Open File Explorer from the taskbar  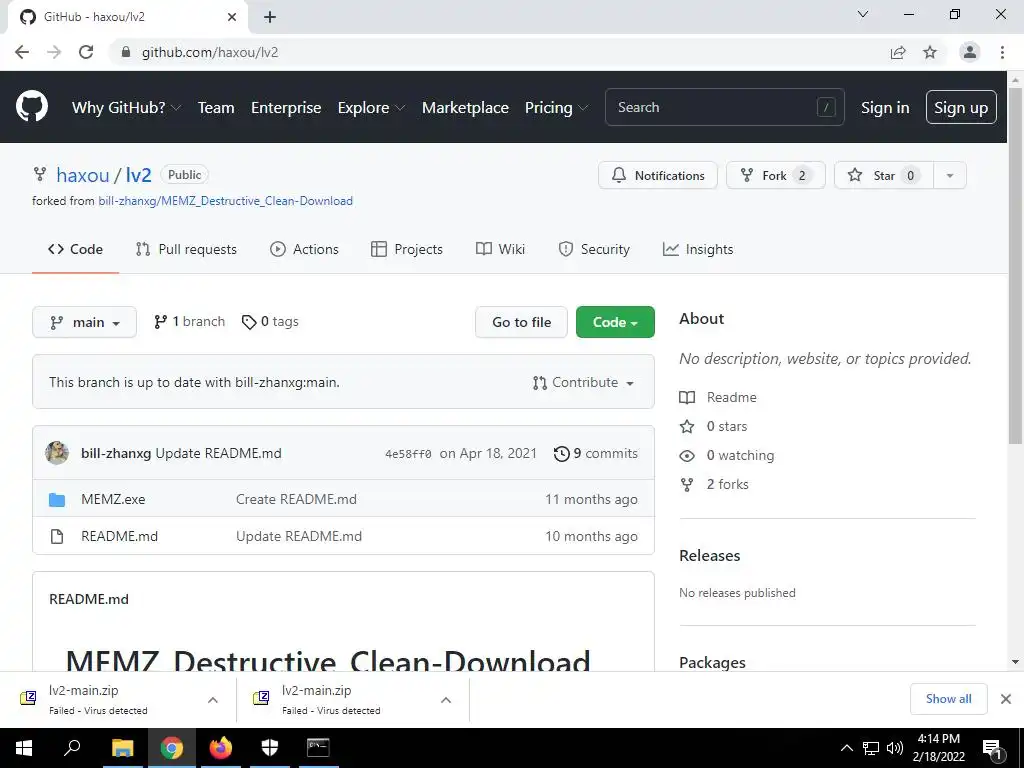(122, 748)
